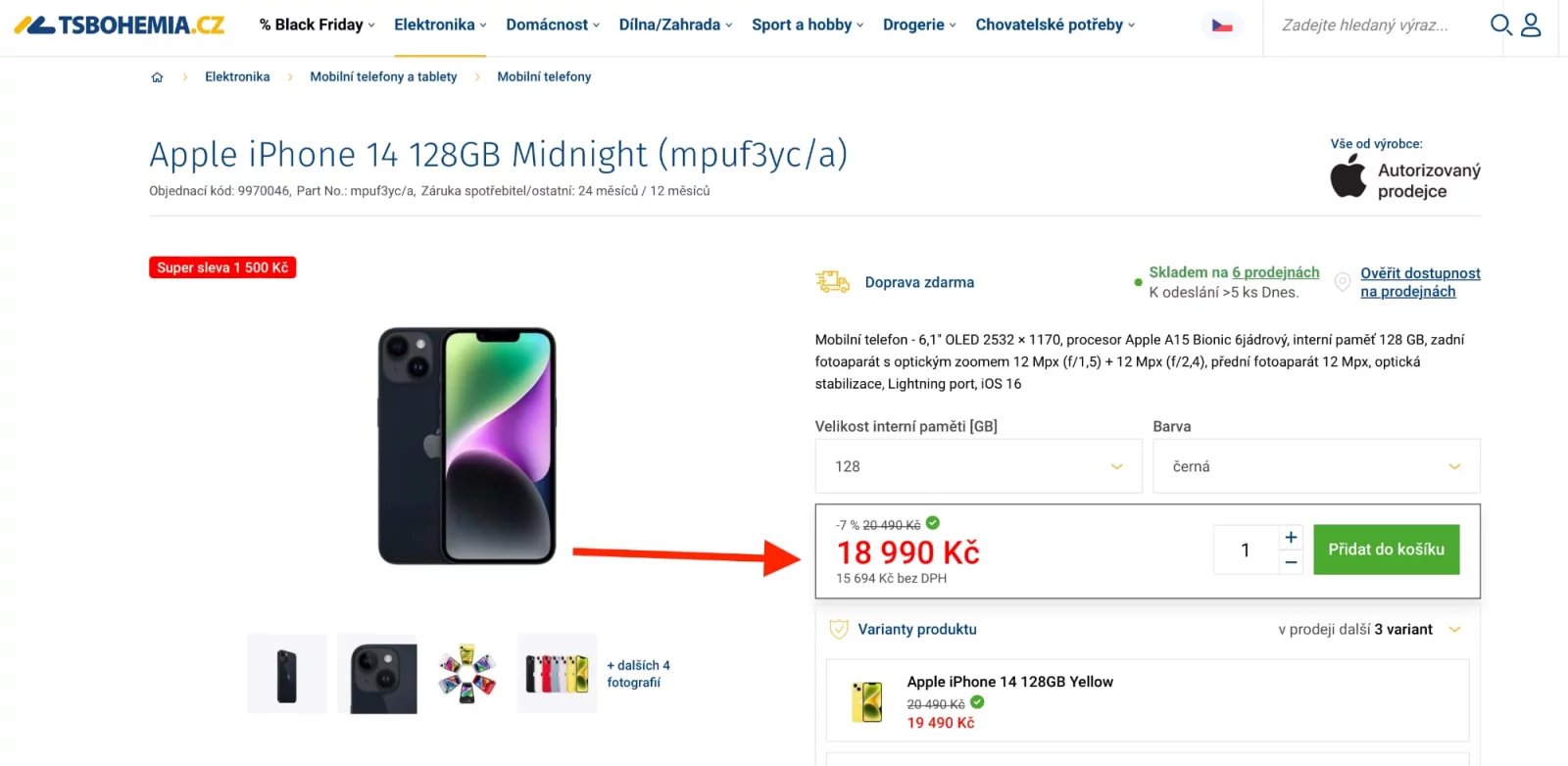Image resolution: width=1568 pixels, height=766 pixels.
Task: Click the user account icon
Action: 1532,26
